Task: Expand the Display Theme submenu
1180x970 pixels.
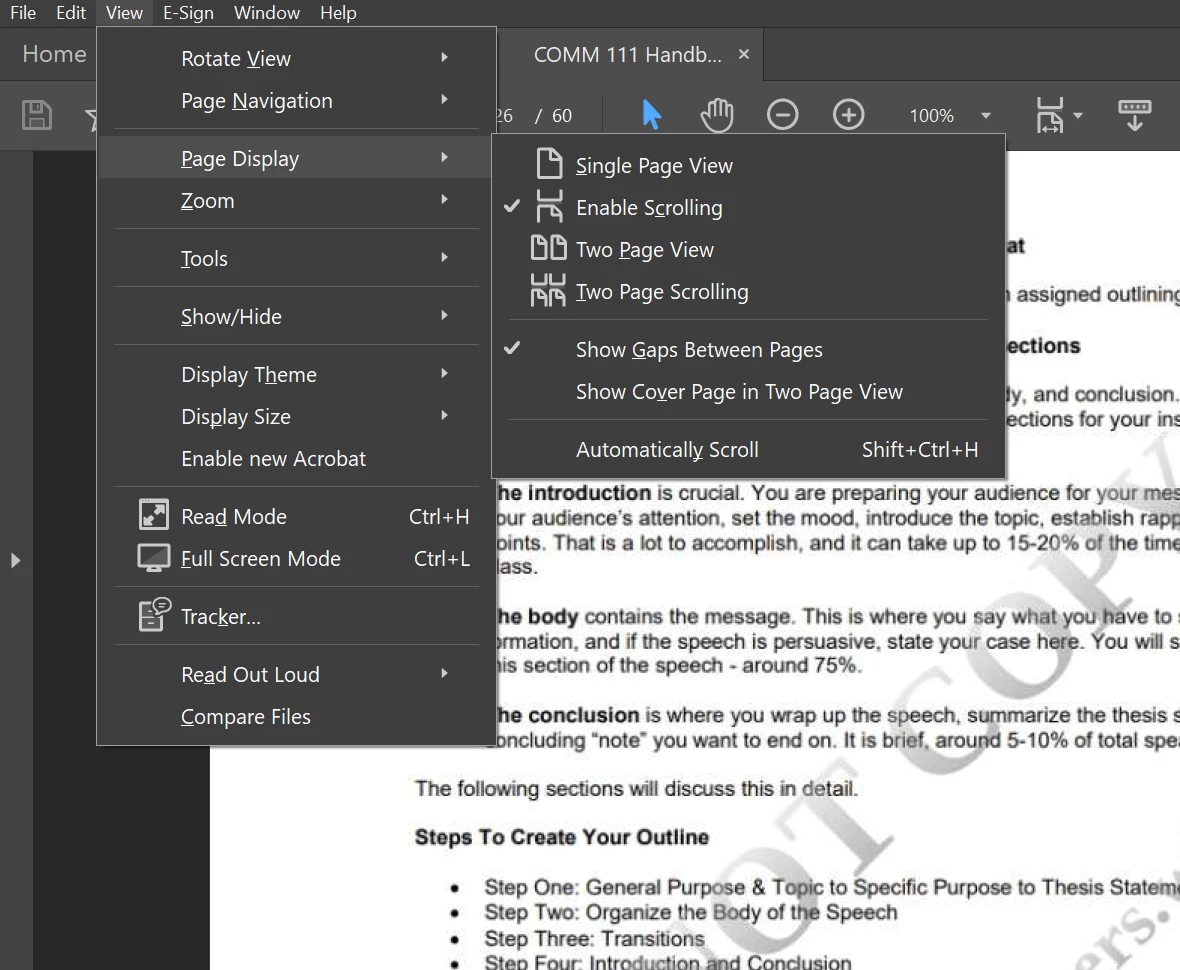Action: tap(297, 374)
